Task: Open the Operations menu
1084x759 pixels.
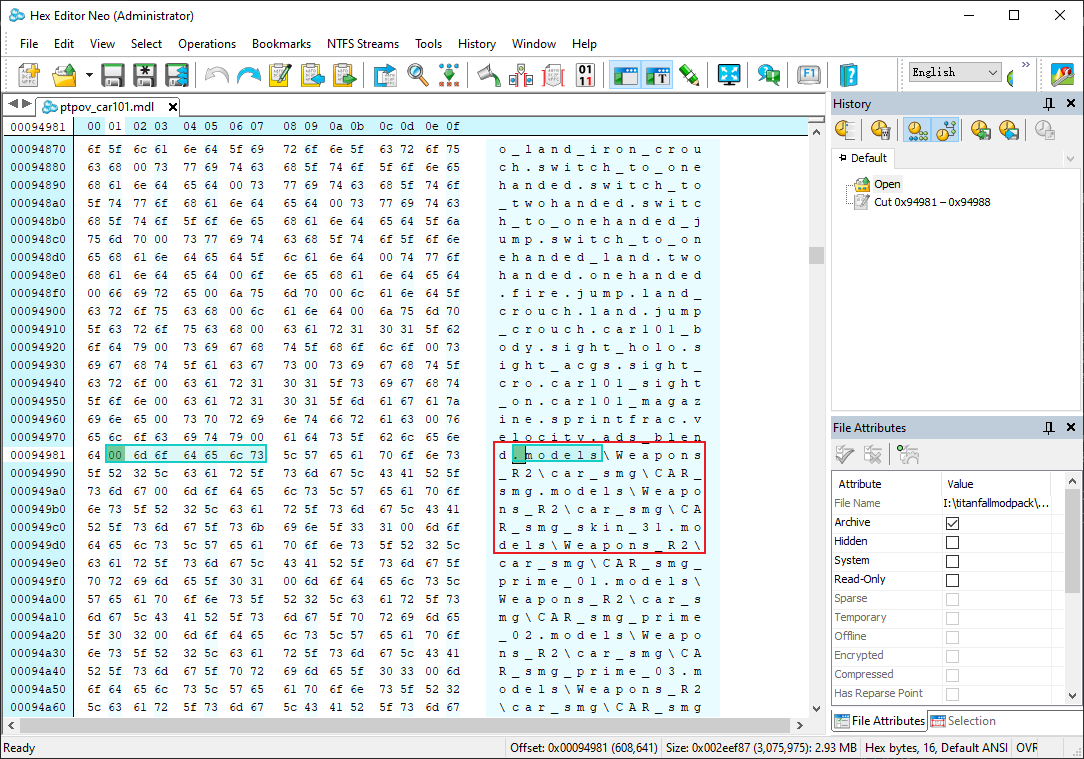Action: [207, 44]
